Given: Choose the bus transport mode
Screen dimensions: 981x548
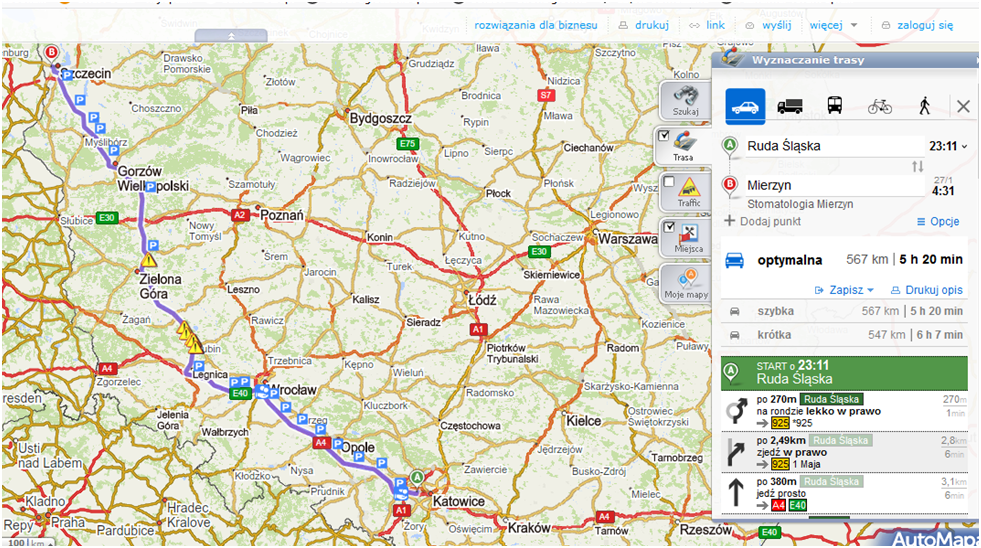Looking at the screenshot, I should [x=835, y=106].
